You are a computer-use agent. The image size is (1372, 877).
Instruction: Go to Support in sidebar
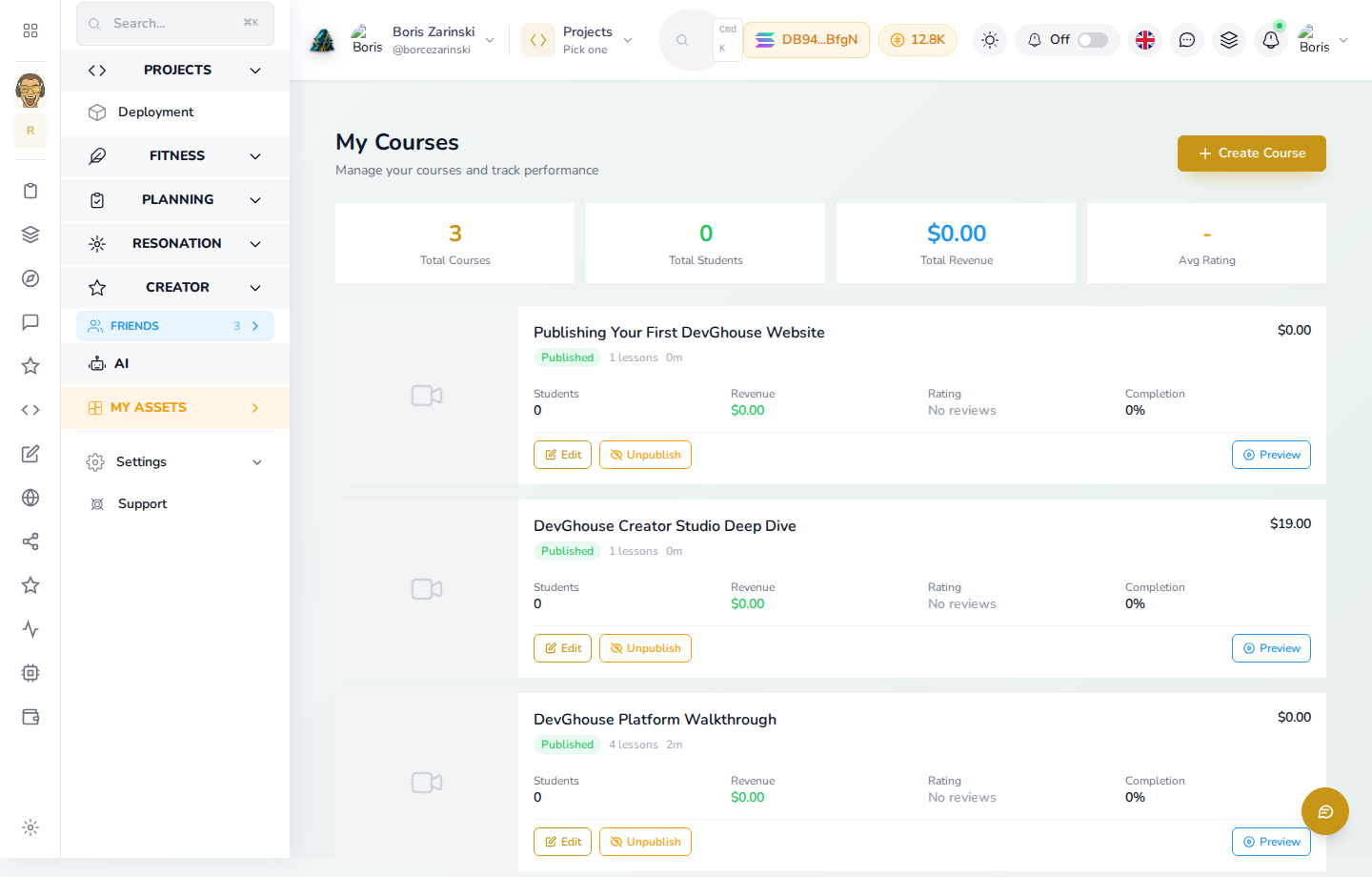(x=175, y=504)
